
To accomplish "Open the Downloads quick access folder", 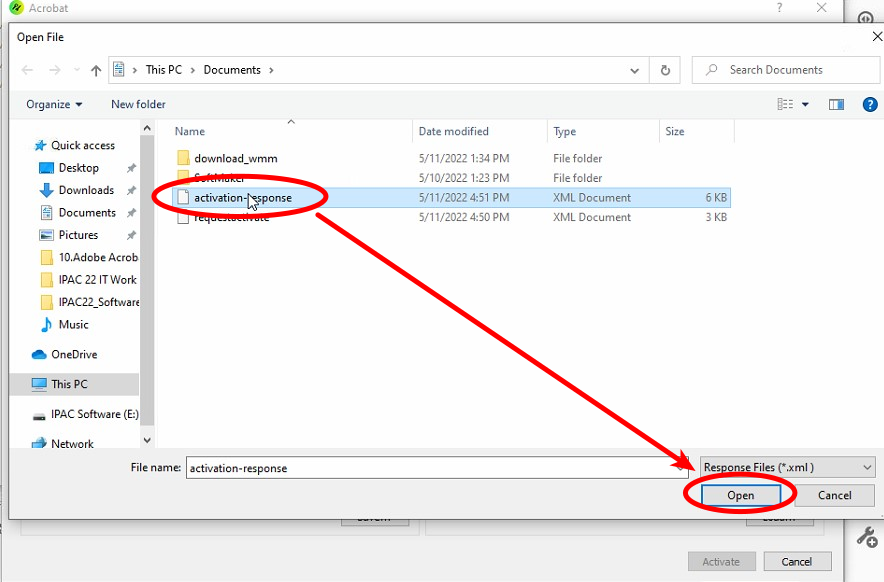I will 86,190.
